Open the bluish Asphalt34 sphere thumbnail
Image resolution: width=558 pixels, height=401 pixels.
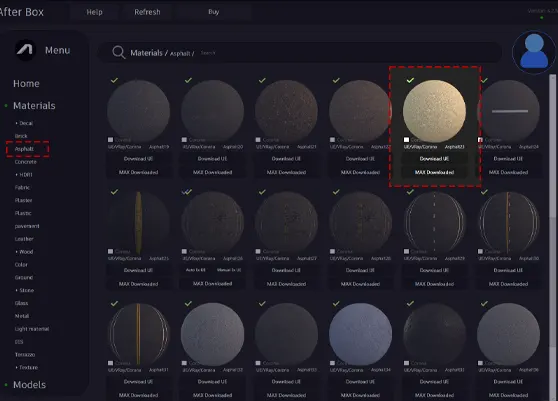[360, 334]
